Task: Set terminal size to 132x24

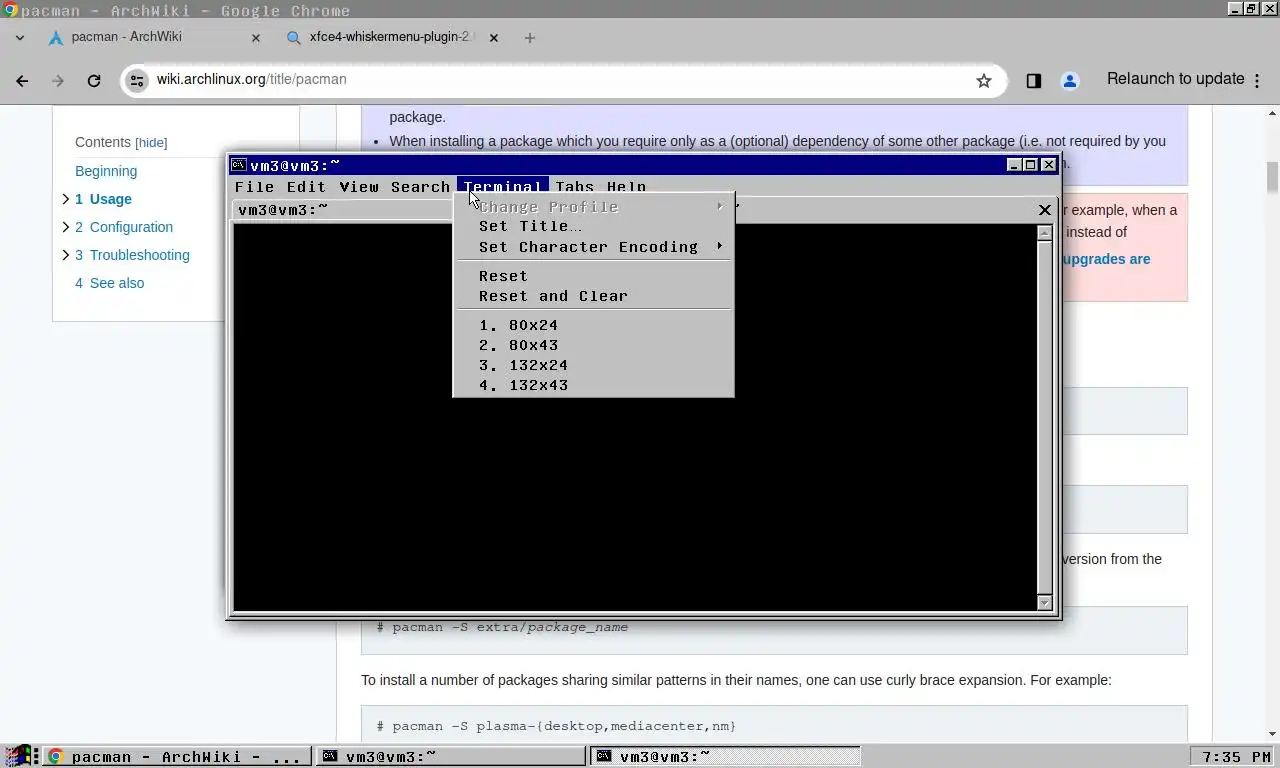Action: point(593,365)
